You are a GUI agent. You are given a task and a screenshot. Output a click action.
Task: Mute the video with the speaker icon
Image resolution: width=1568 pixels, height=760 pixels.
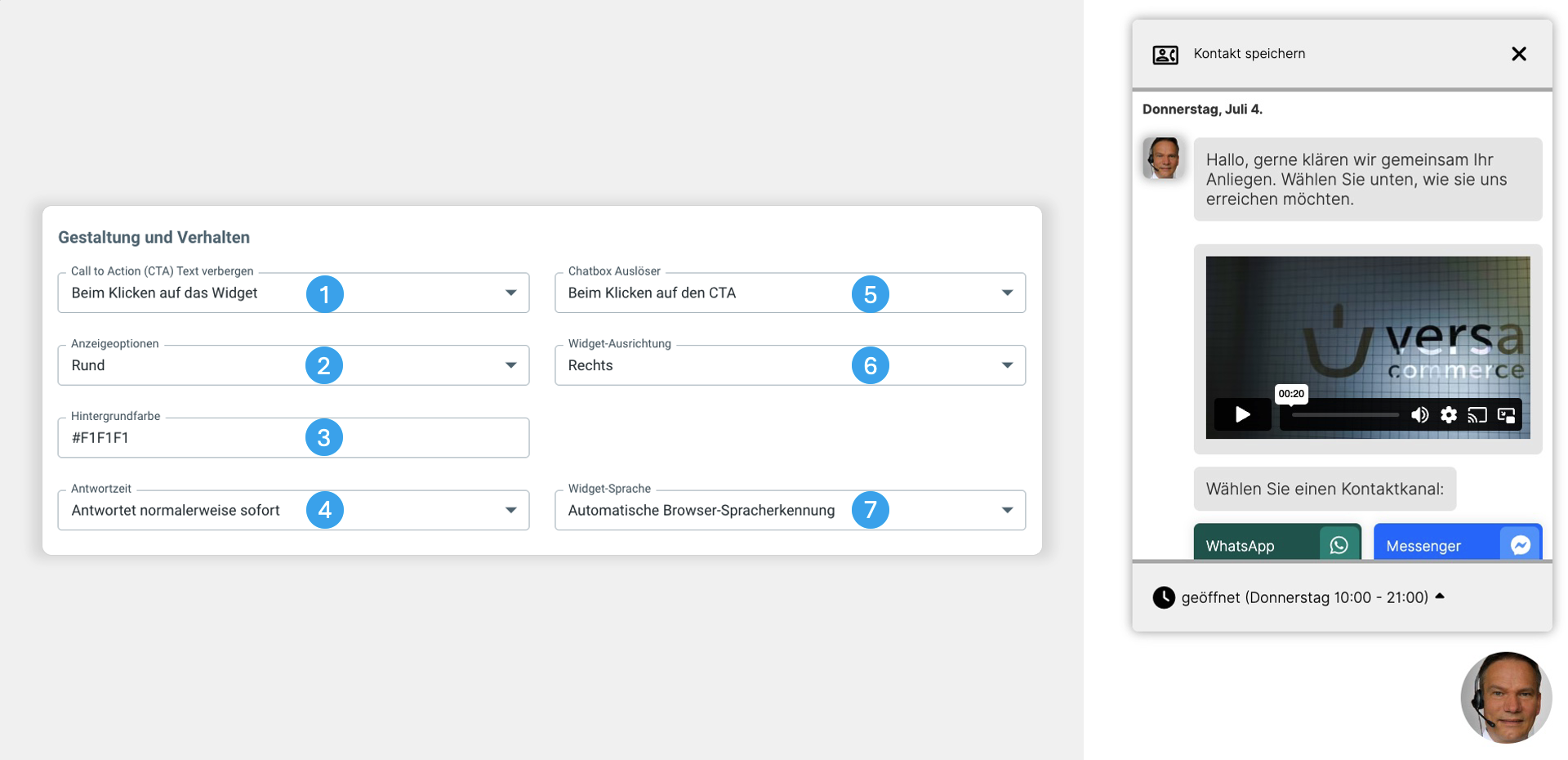click(1420, 415)
